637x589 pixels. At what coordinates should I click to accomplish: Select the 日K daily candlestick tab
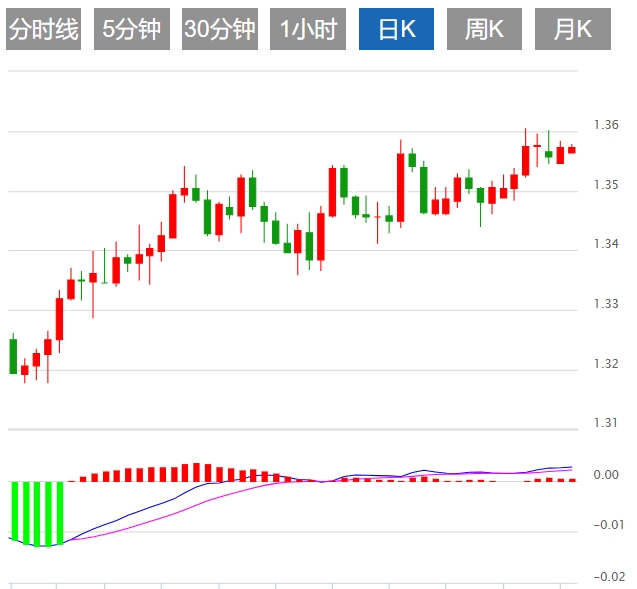coord(396,29)
